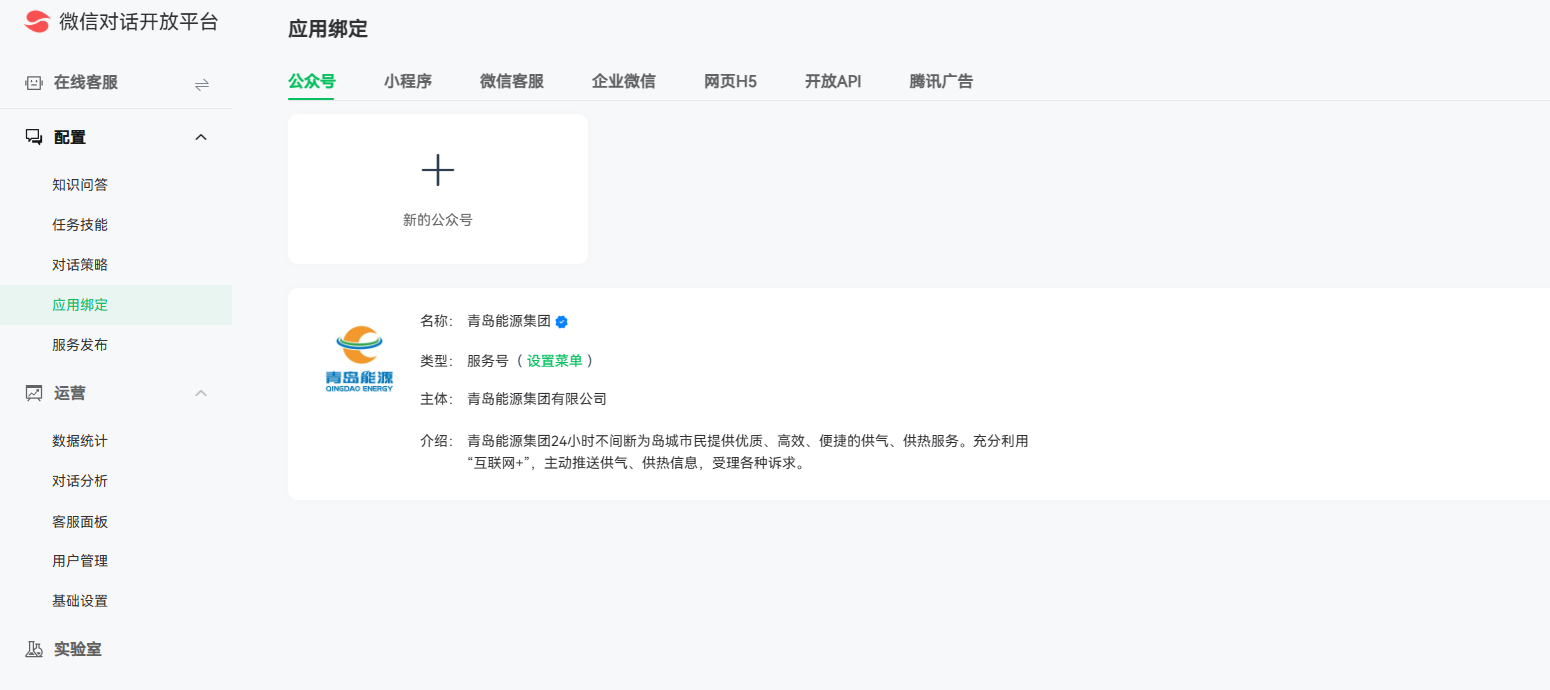Image resolution: width=1550 pixels, height=690 pixels.
Task: Select the 公众号 tab
Action: [312, 82]
